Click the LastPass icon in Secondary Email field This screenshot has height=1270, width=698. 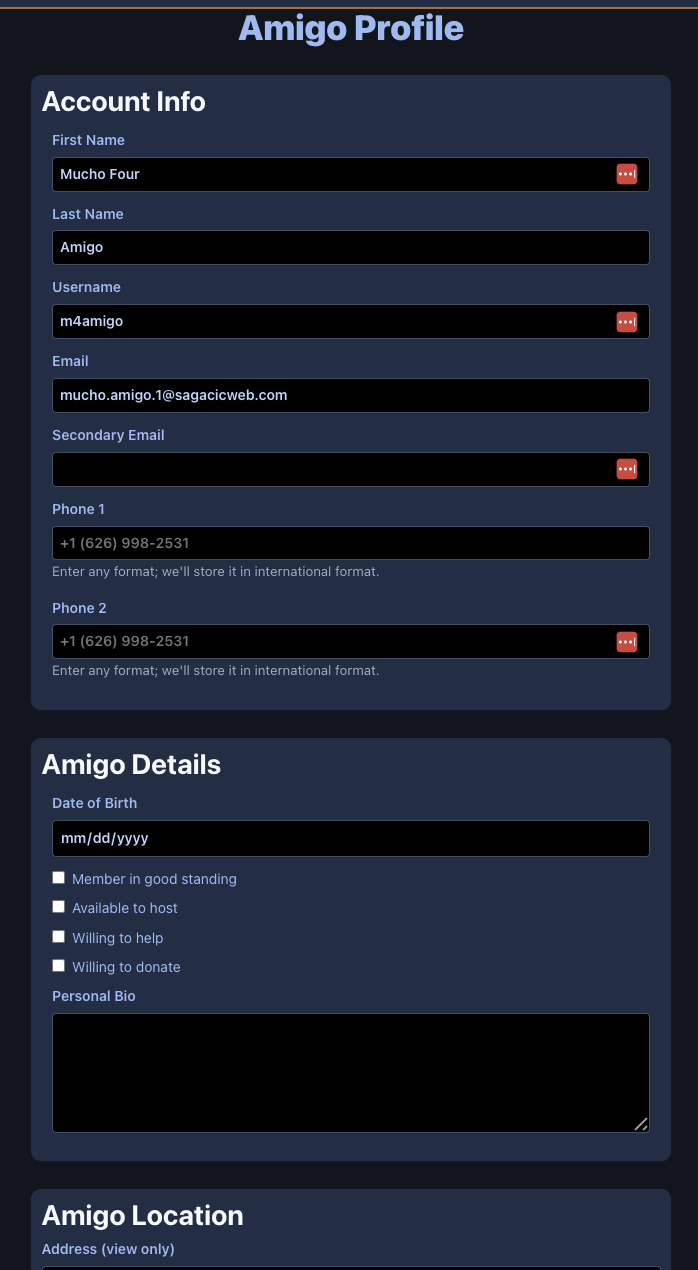(x=627, y=468)
